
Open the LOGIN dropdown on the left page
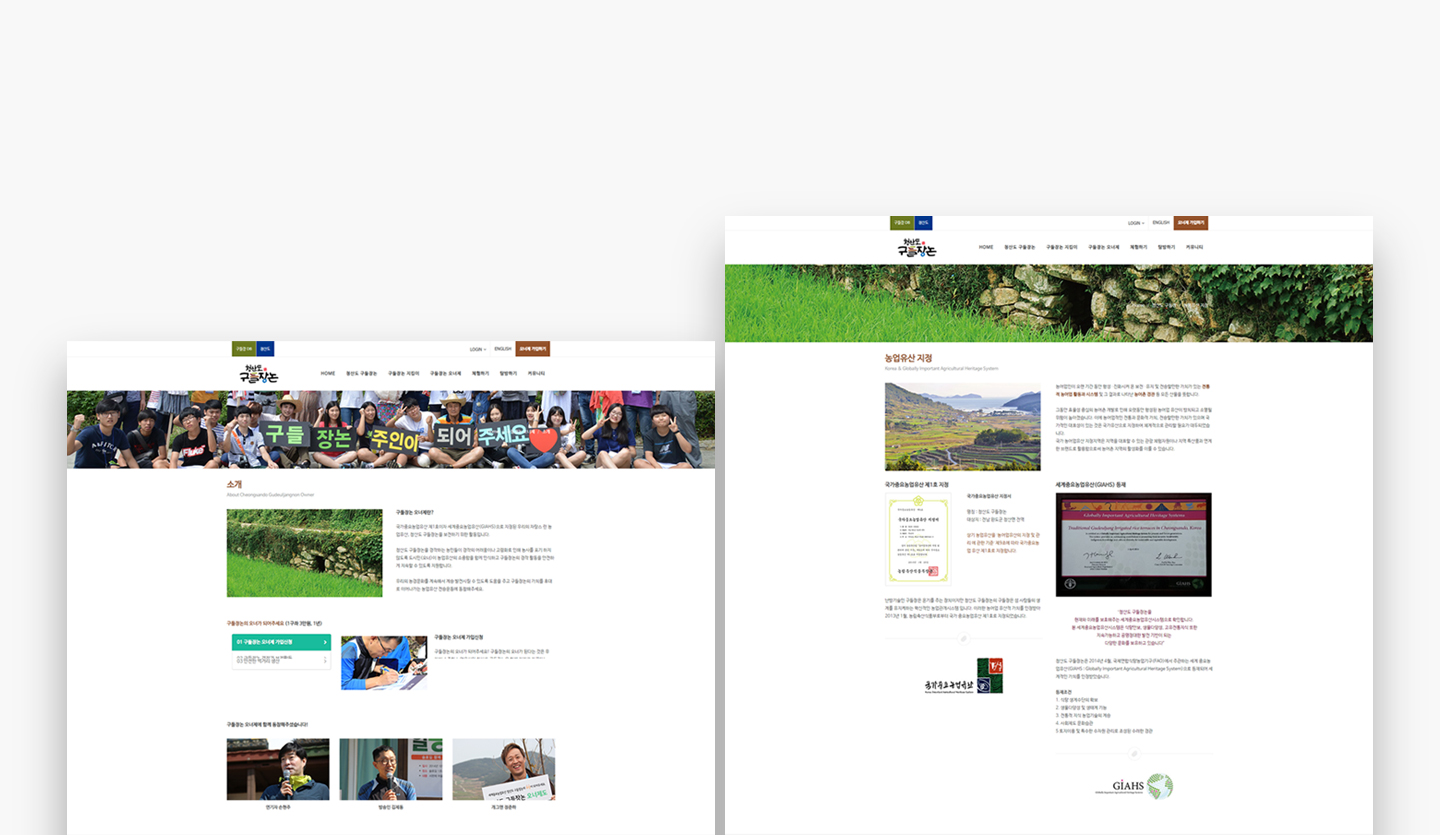point(477,349)
